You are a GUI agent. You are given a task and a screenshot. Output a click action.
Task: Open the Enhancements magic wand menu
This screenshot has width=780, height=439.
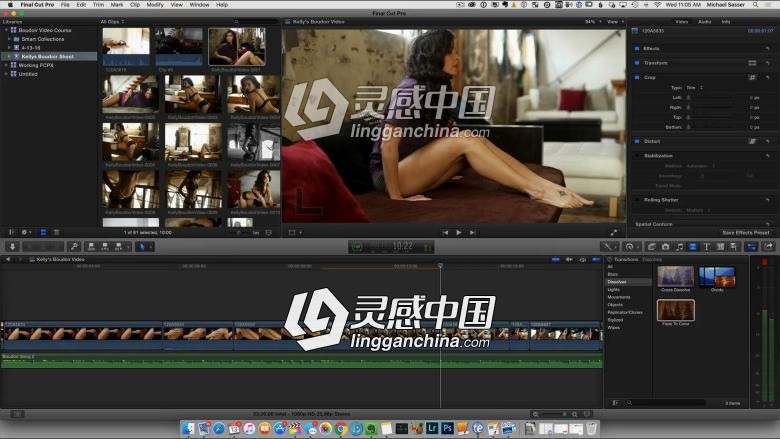tap(609, 247)
